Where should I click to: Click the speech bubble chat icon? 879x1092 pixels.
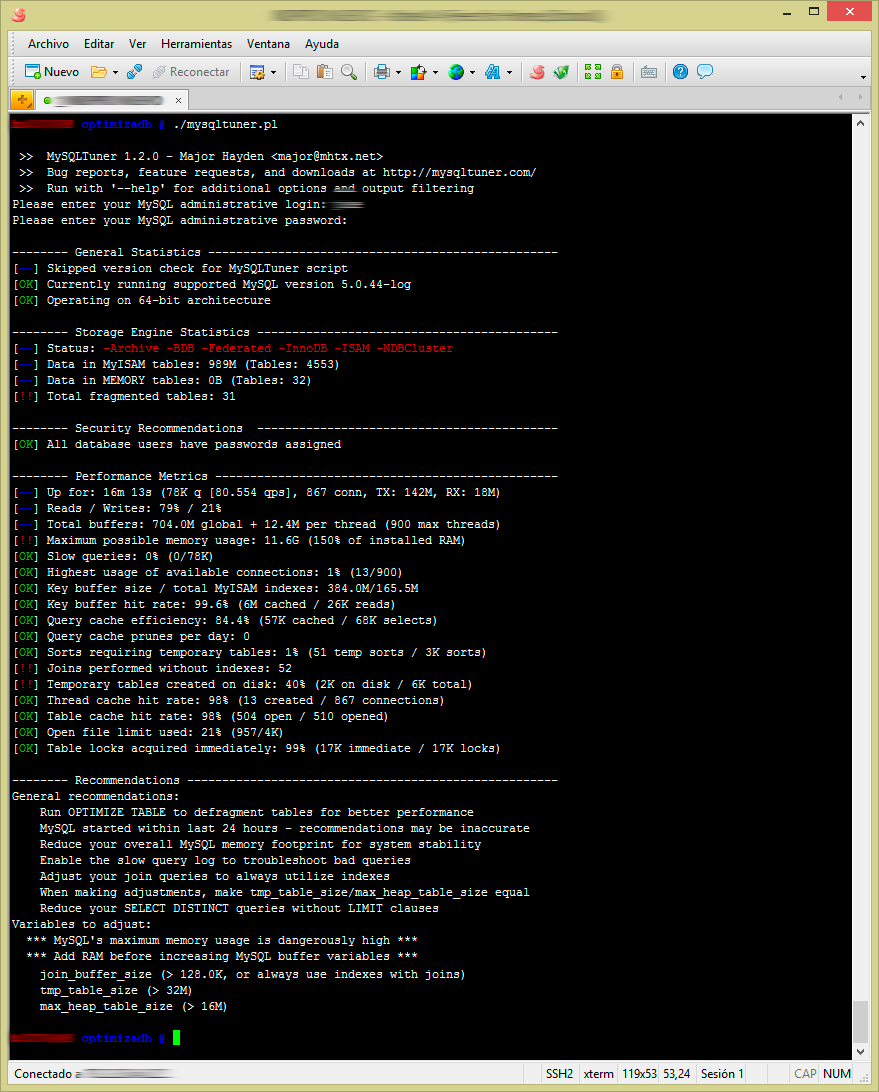point(705,72)
